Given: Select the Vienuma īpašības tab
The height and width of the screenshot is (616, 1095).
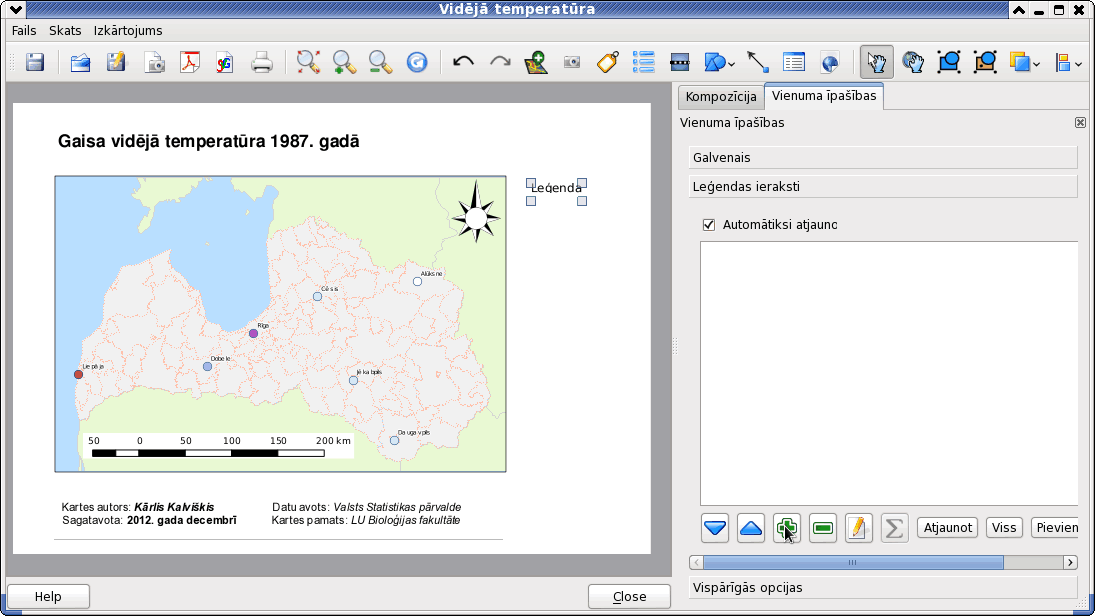Looking at the screenshot, I should pos(824,96).
